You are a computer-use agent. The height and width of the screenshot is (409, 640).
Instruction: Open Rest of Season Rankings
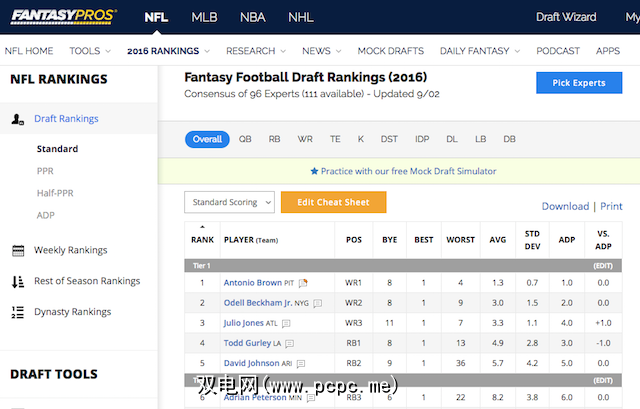coord(87,281)
